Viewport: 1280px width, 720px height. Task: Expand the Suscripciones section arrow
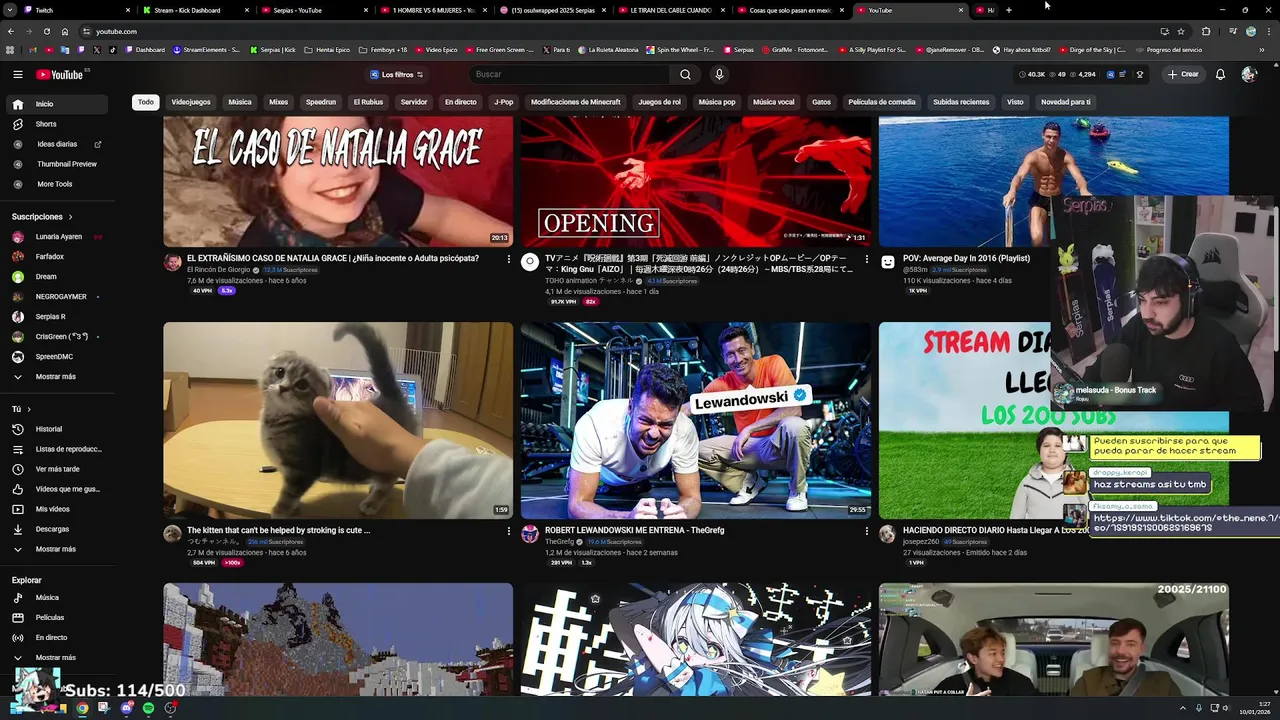(70, 217)
